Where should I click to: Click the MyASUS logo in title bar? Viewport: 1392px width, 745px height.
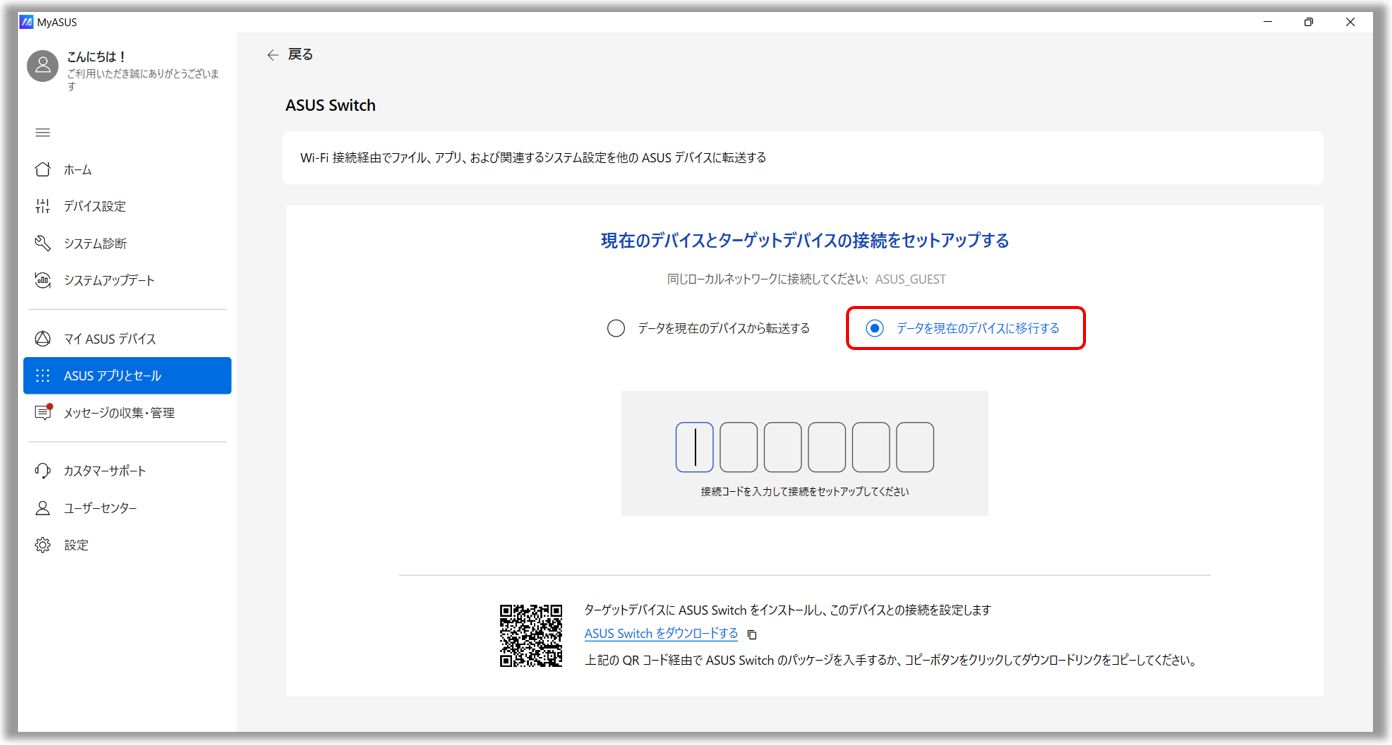(26, 22)
